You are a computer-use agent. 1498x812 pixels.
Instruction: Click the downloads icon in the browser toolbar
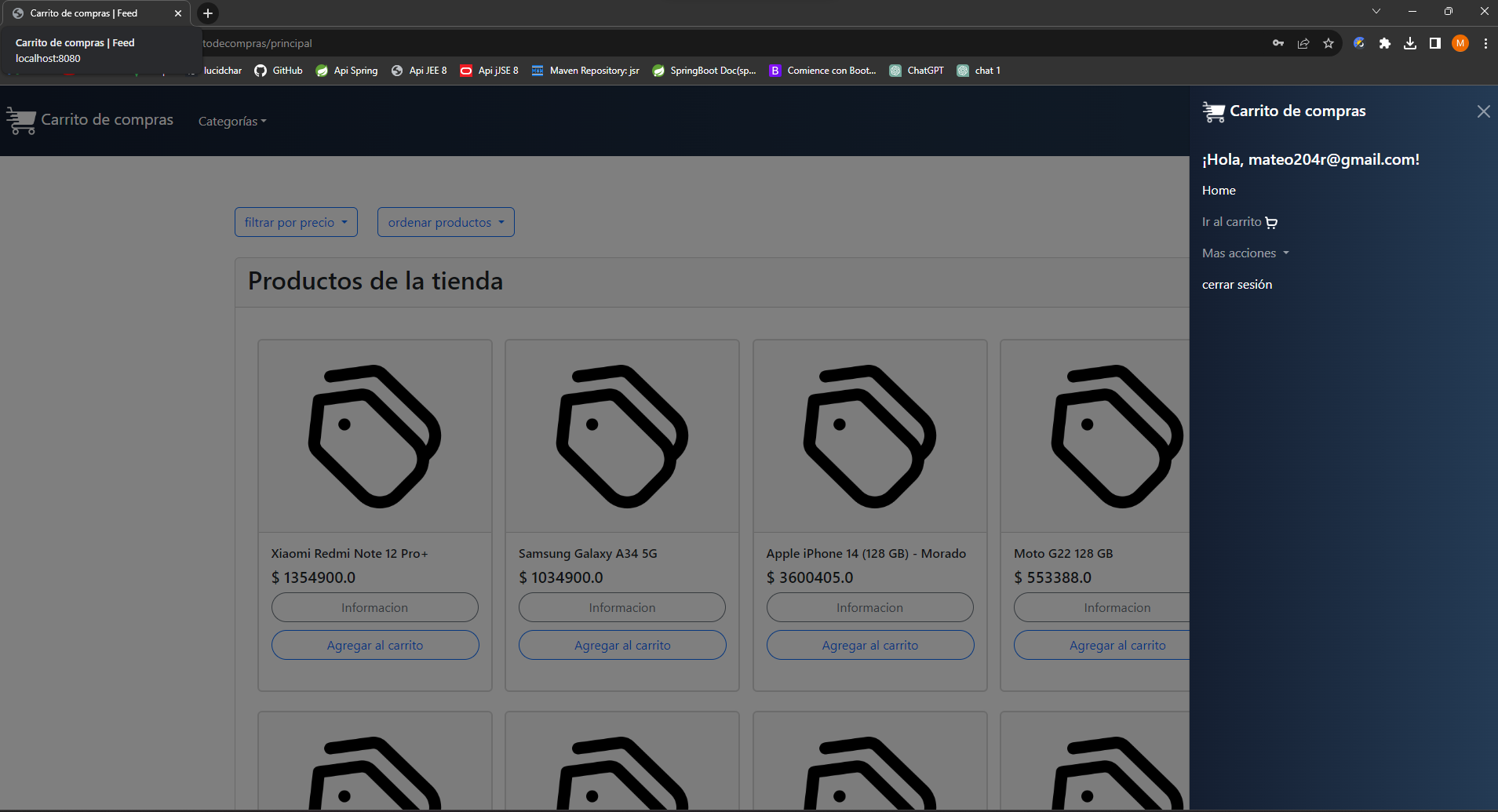pos(1409,43)
